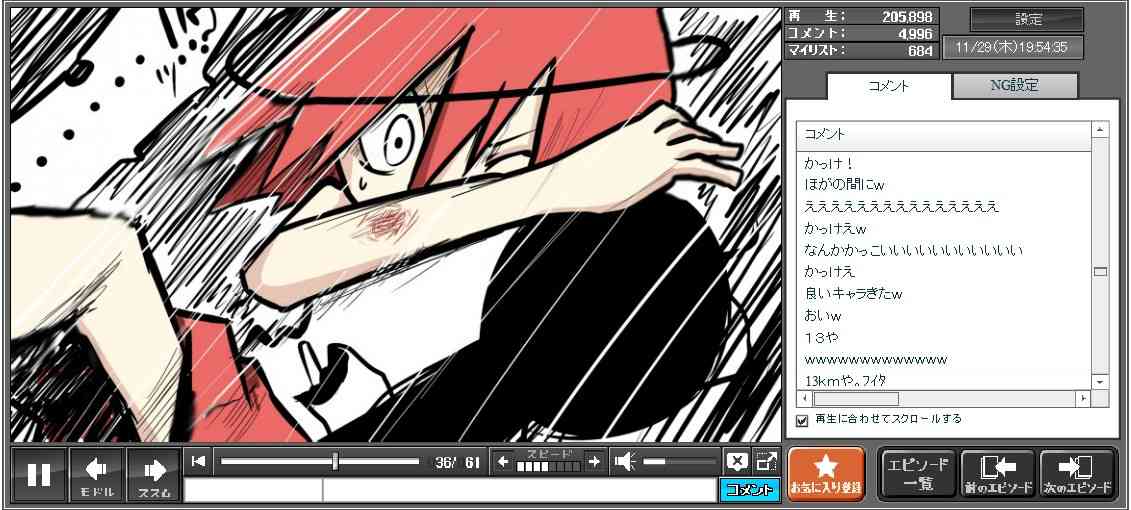Decrease speed with the left arrow
Viewport: 1131px width, 510px height.
point(503,461)
